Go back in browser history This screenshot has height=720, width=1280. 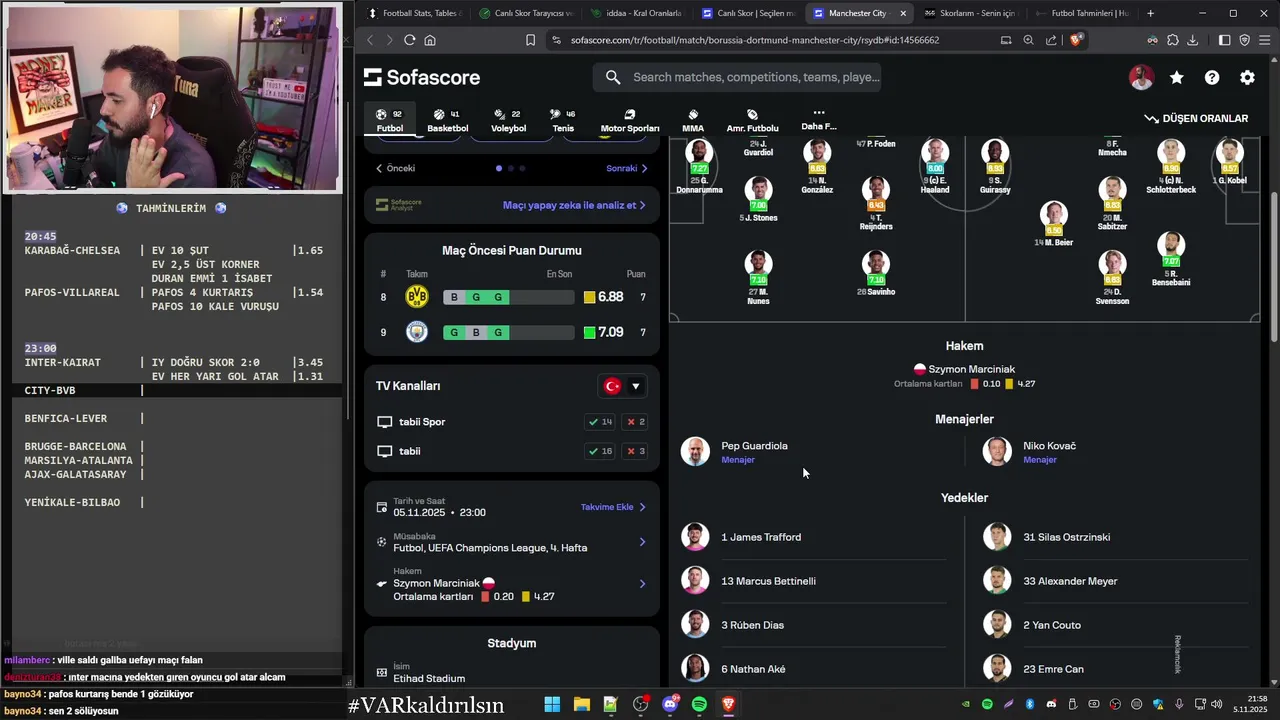(370, 40)
